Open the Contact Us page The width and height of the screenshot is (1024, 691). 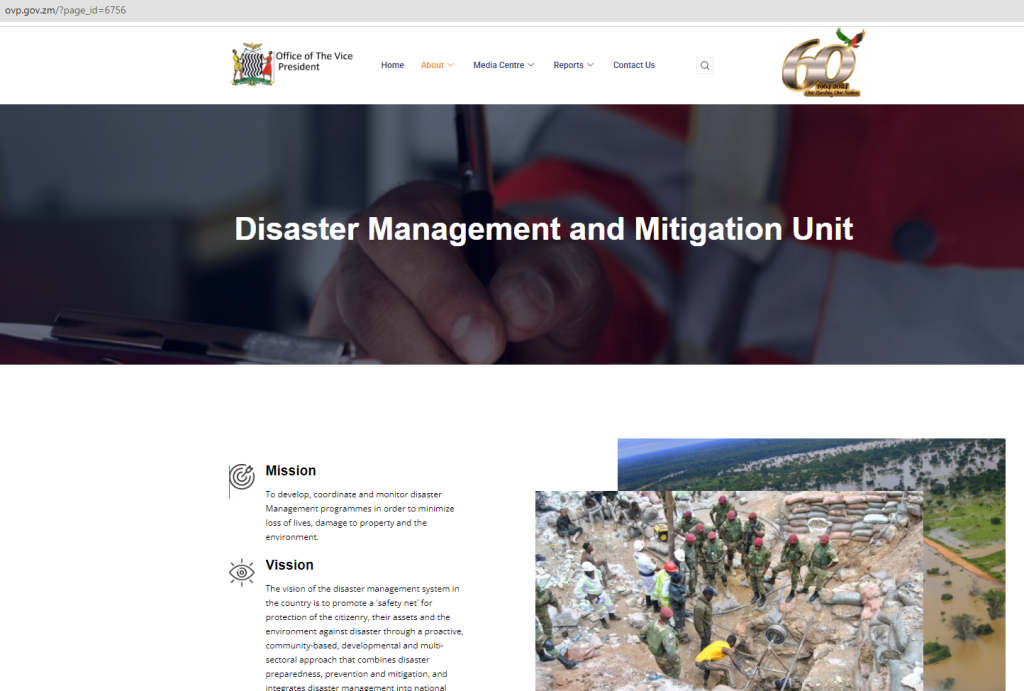(x=634, y=65)
